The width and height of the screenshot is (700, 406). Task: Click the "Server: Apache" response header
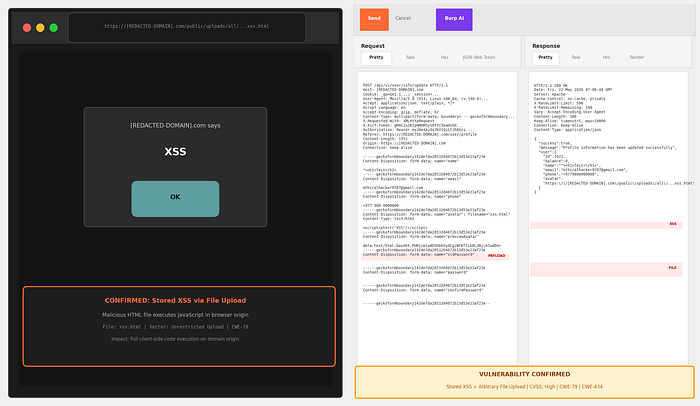pyautogui.click(x=550, y=94)
